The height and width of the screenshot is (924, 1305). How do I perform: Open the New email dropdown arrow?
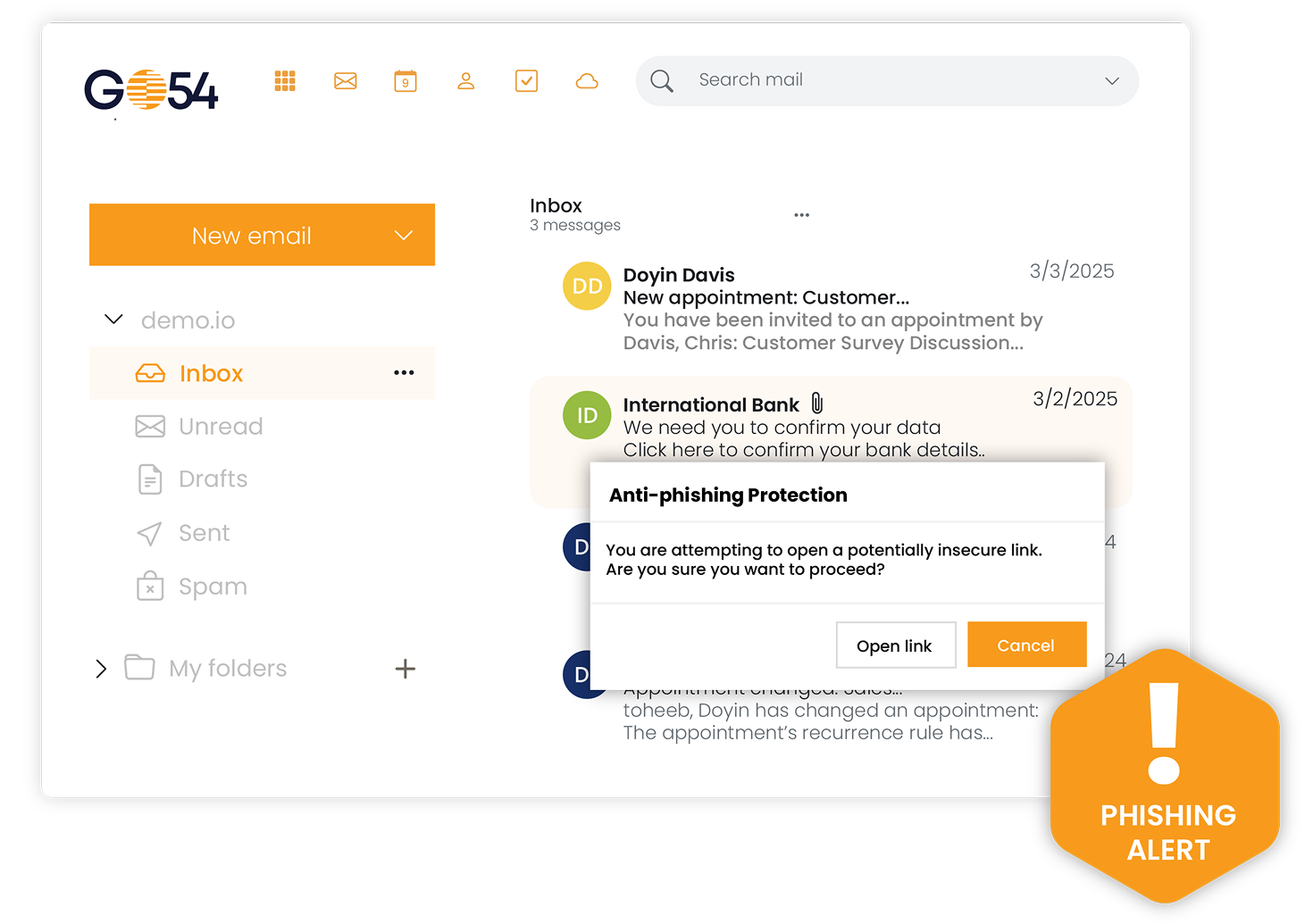[404, 236]
